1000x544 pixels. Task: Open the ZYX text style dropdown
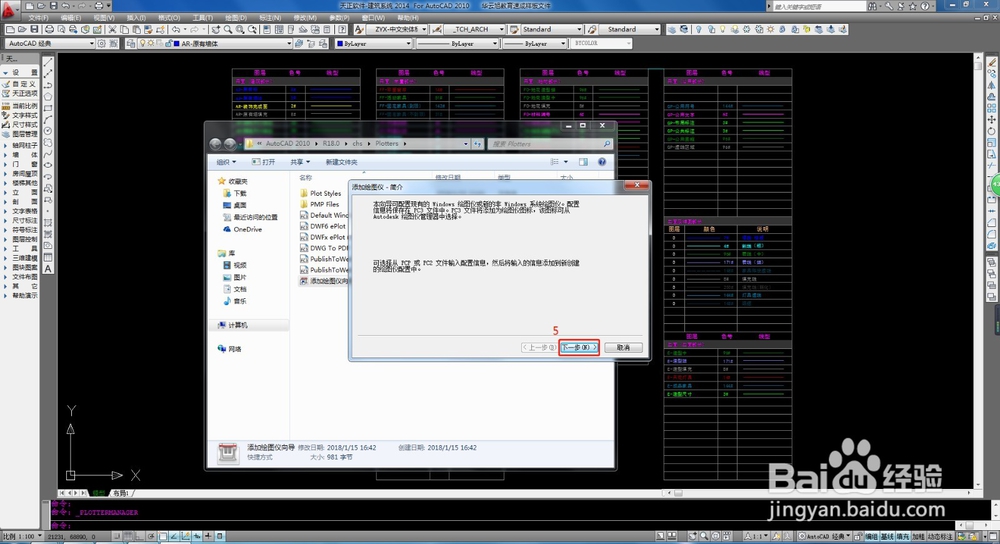(x=397, y=29)
